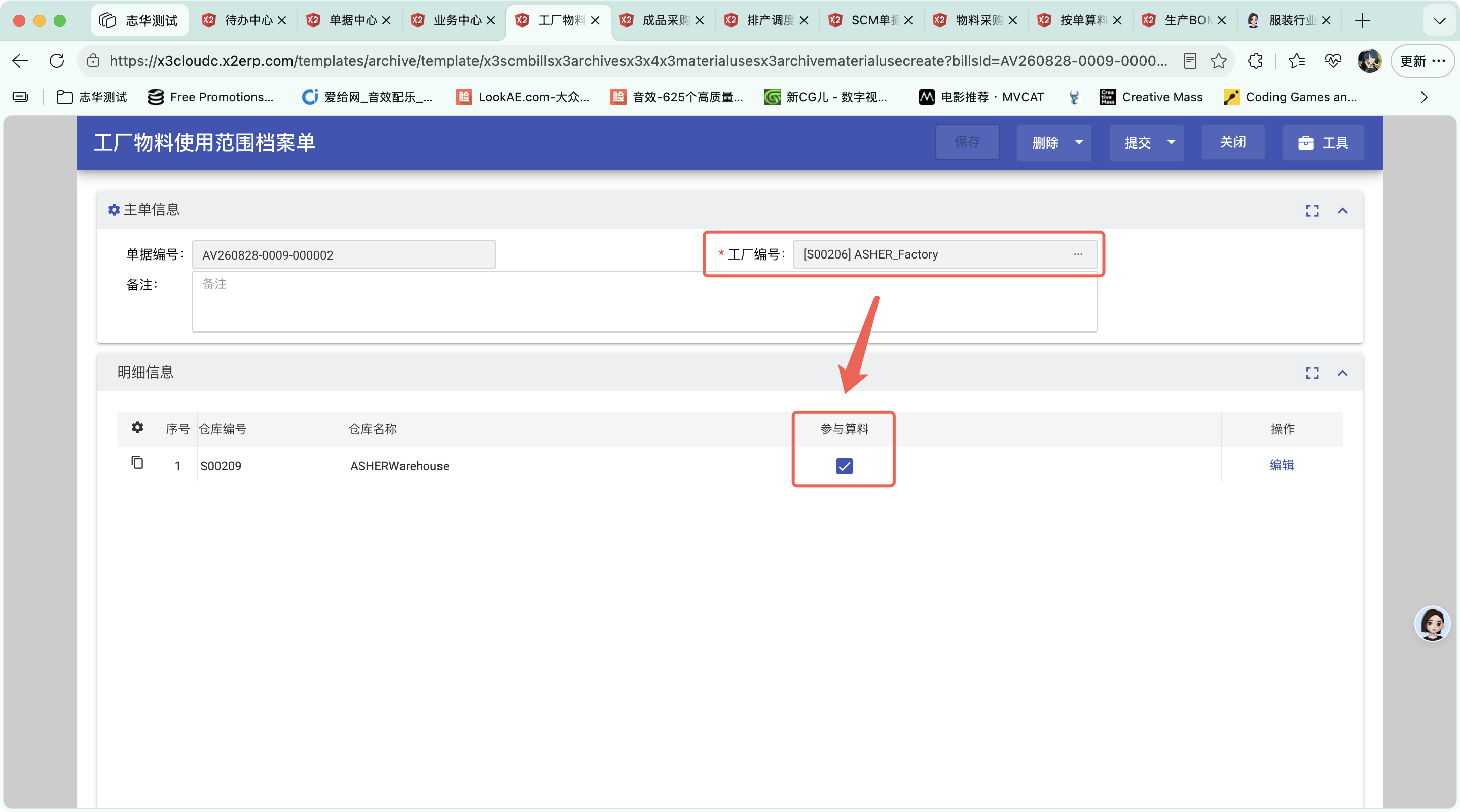This screenshot has width=1460, height=812.
Task: Collapse the 主单信息 section
Action: (x=1342, y=211)
